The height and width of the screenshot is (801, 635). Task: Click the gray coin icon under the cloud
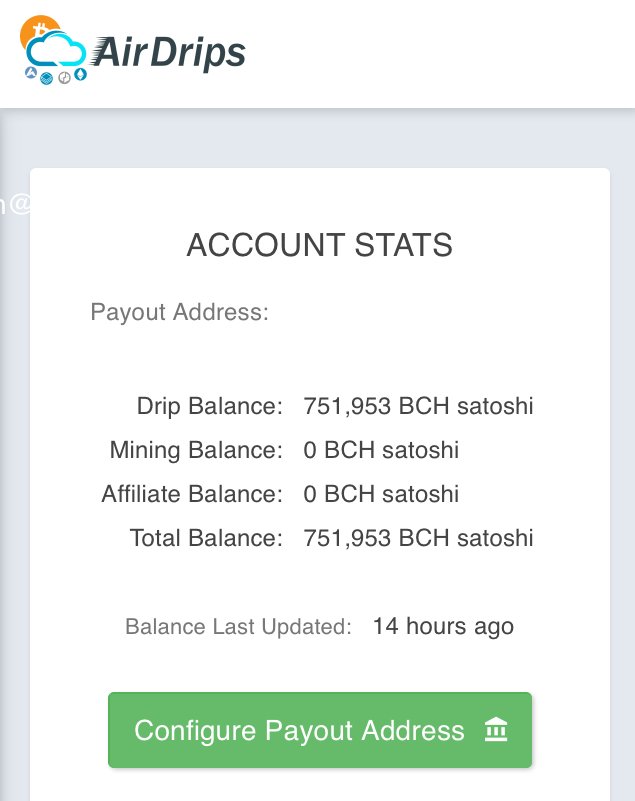(64, 78)
